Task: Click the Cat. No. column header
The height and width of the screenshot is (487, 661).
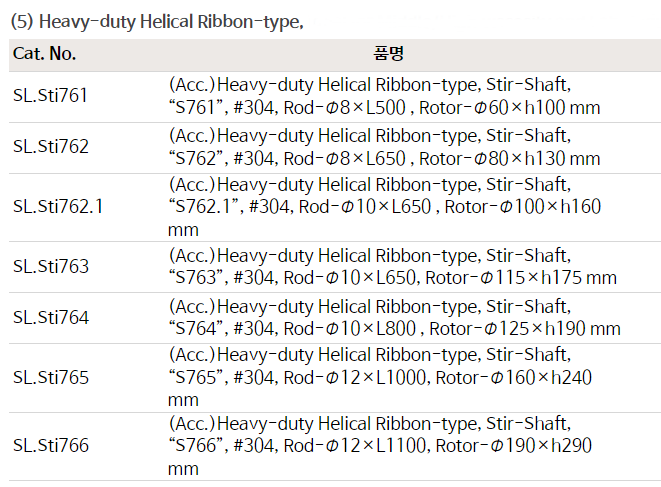Action: click(44, 54)
